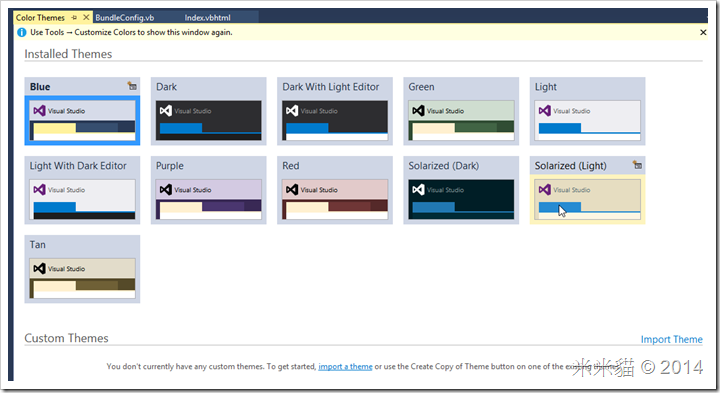This screenshot has width=720, height=393.
Task: Pick the Green theme preview
Action: (461, 120)
